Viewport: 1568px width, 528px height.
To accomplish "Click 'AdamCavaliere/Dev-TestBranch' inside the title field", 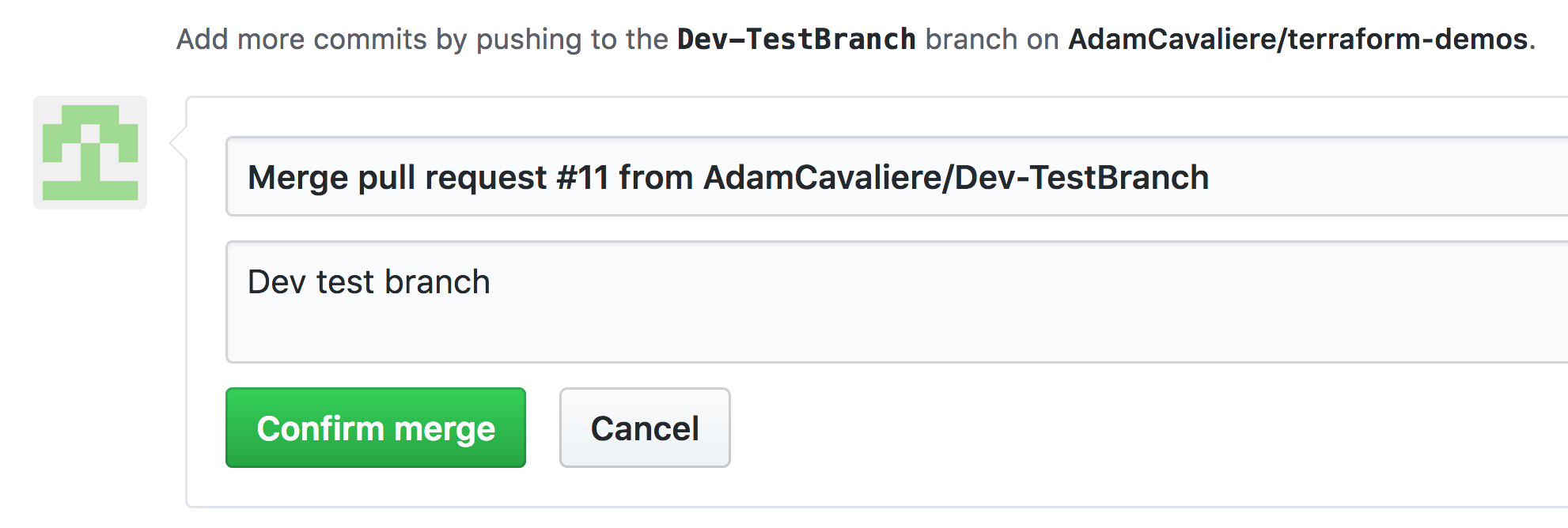I will click(956, 178).
